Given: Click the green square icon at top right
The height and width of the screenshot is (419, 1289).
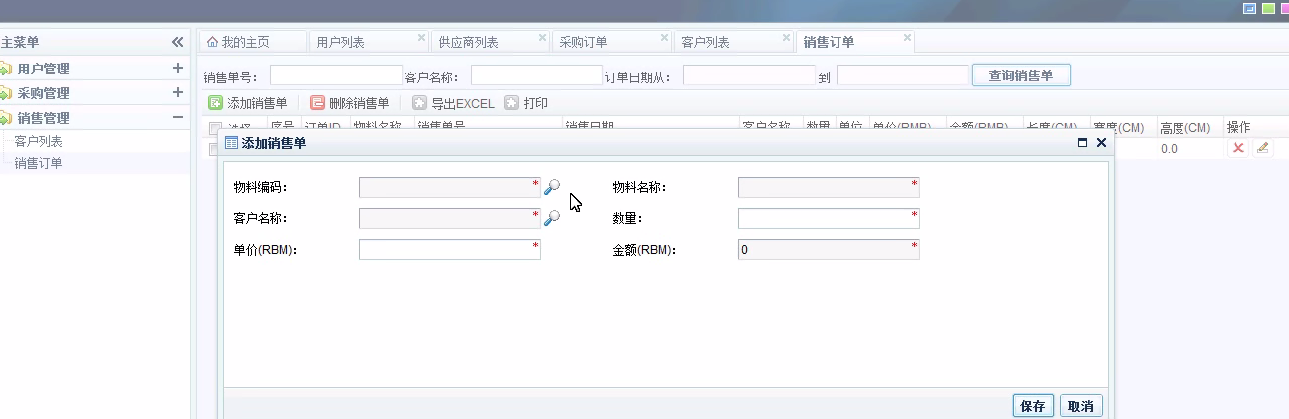Looking at the screenshot, I should [1268, 8].
